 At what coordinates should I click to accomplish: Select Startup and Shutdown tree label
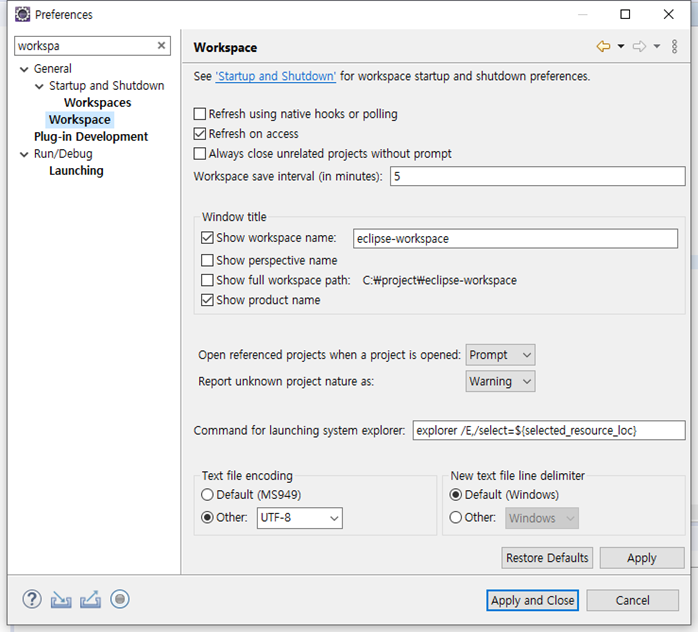pyautogui.click(x=106, y=85)
